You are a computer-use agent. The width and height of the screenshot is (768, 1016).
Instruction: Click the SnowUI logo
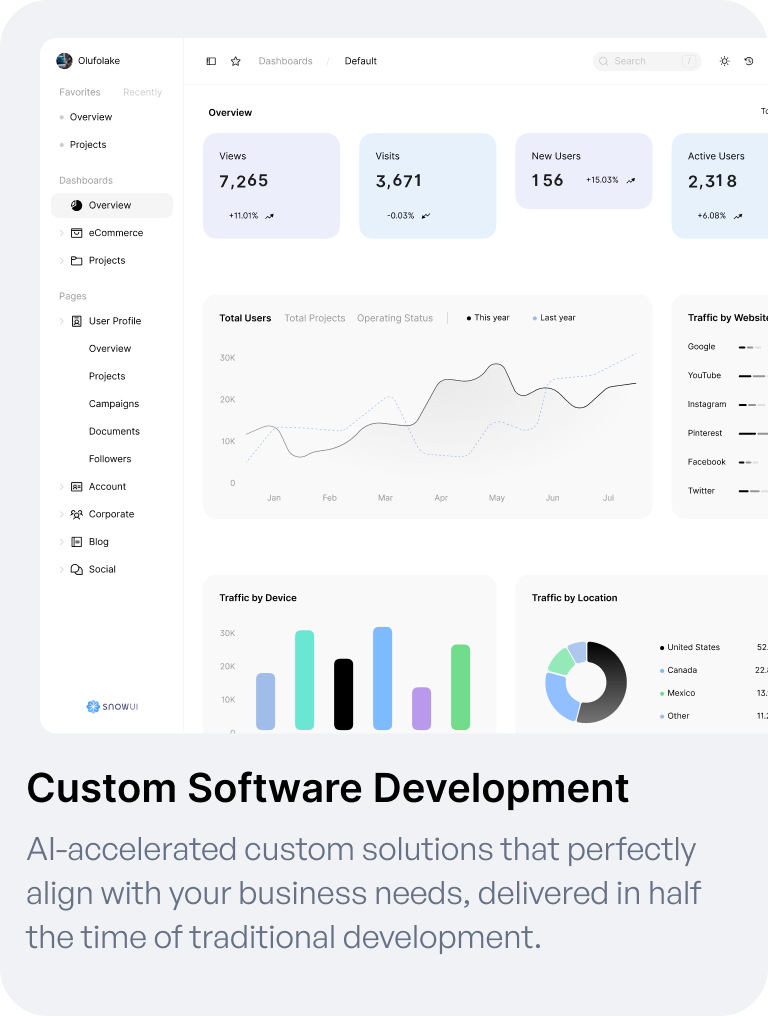pos(112,706)
